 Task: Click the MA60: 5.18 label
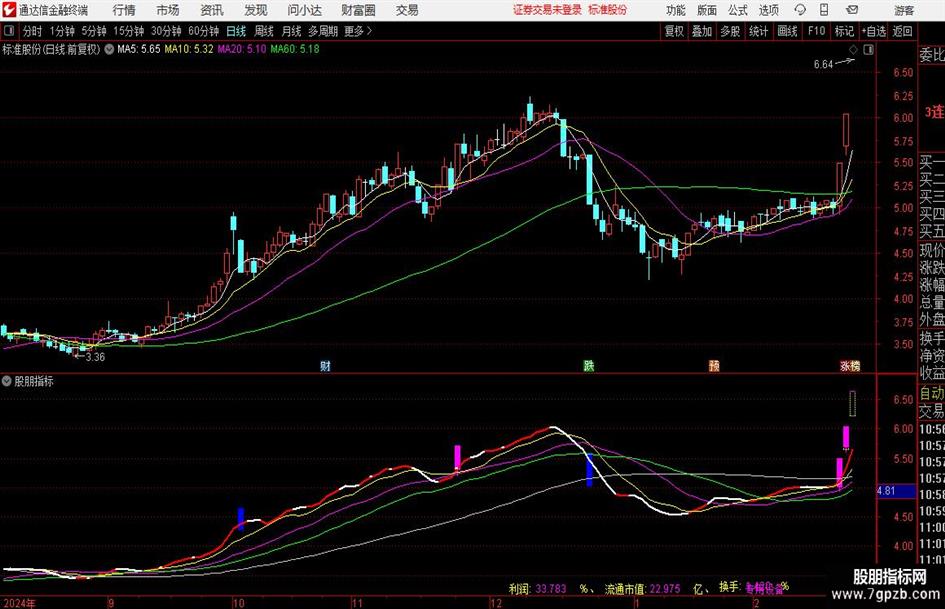pyautogui.click(x=295, y=49)
